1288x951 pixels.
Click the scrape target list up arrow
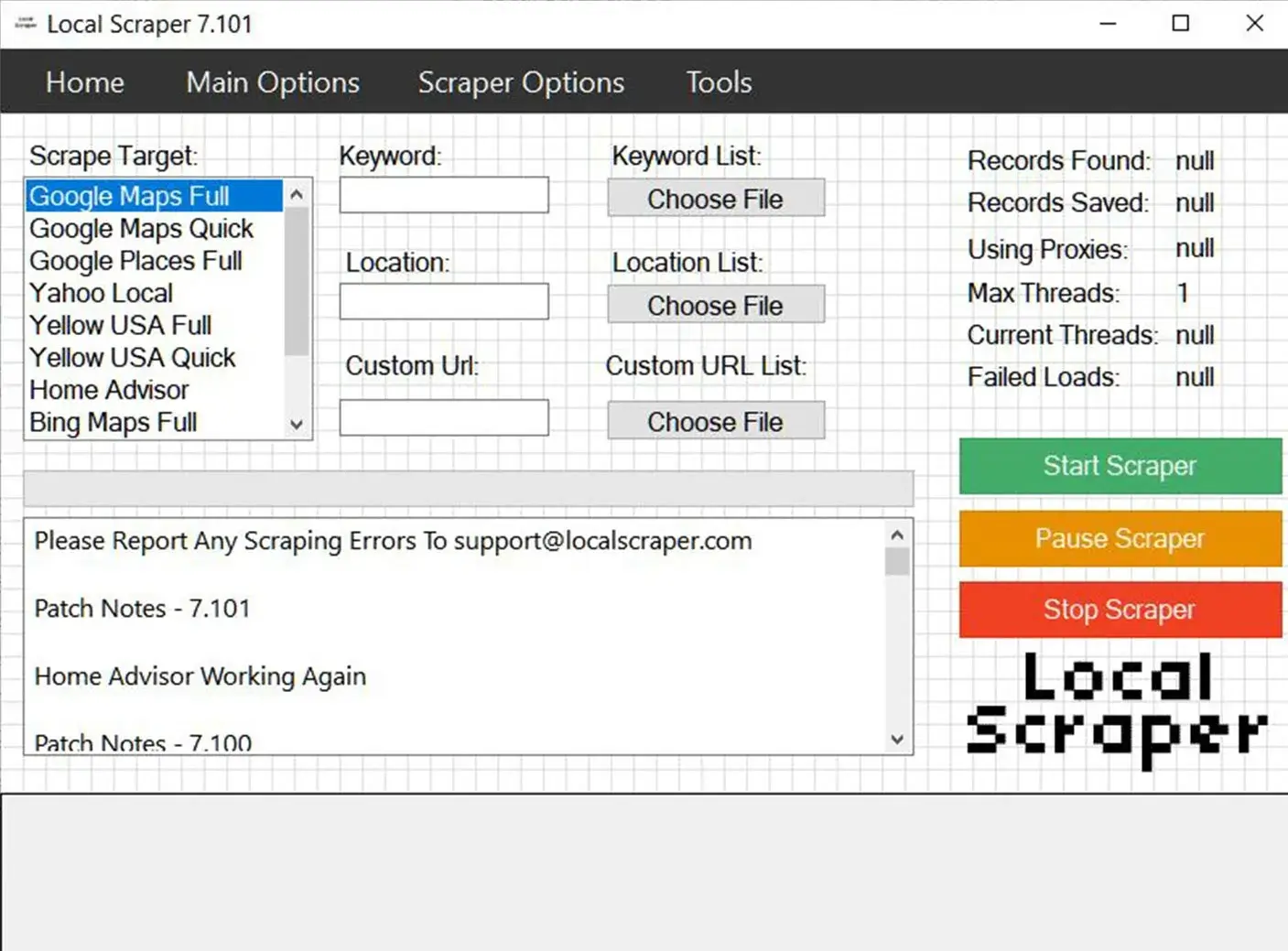coord(297,194)
